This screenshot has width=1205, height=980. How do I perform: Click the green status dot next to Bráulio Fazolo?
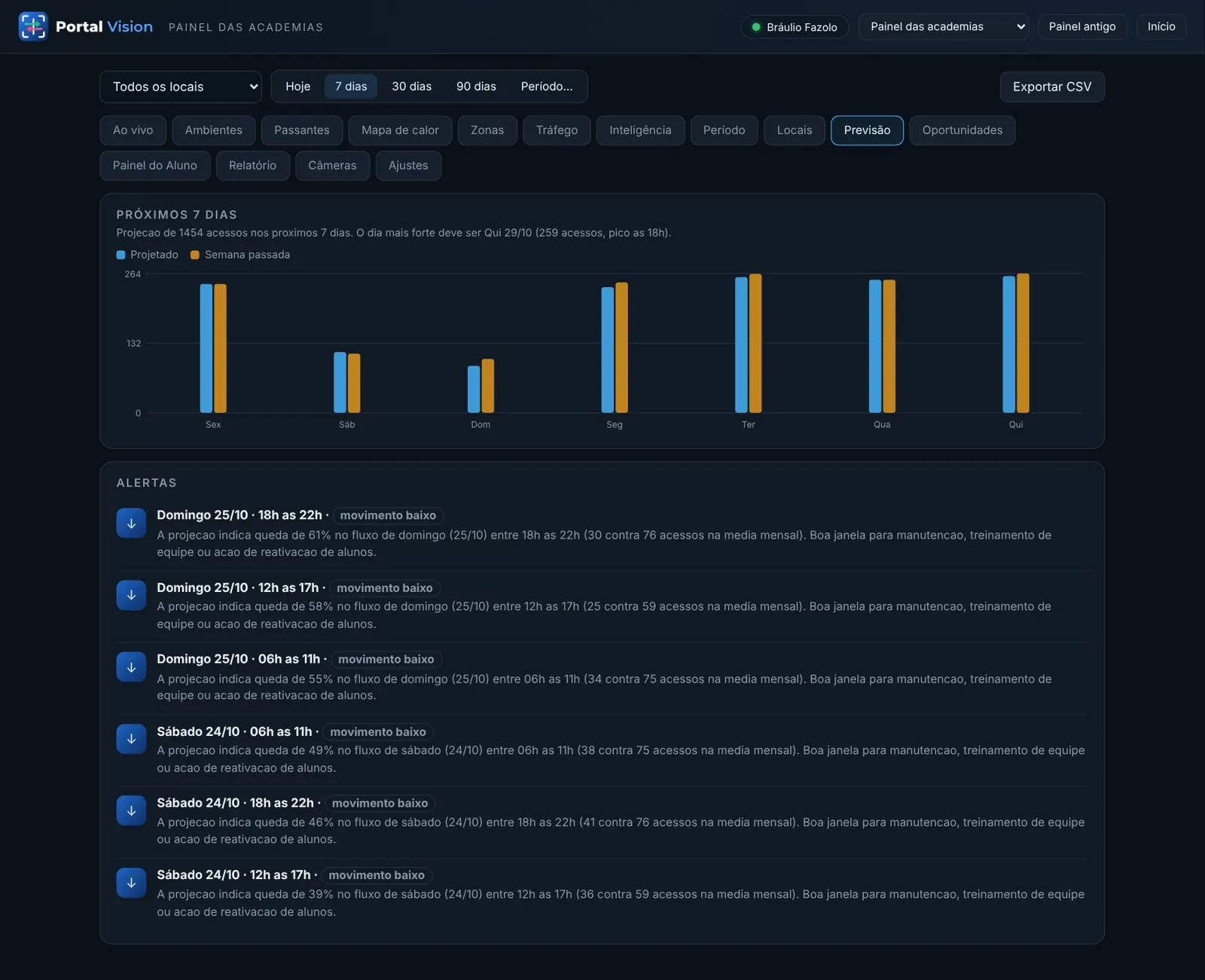click(x=756, y=27)
